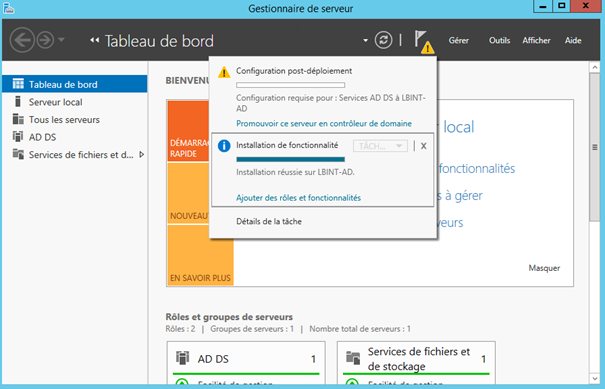
Task: Click the Serveur local icon in sidebar
Action: (18, 101)
